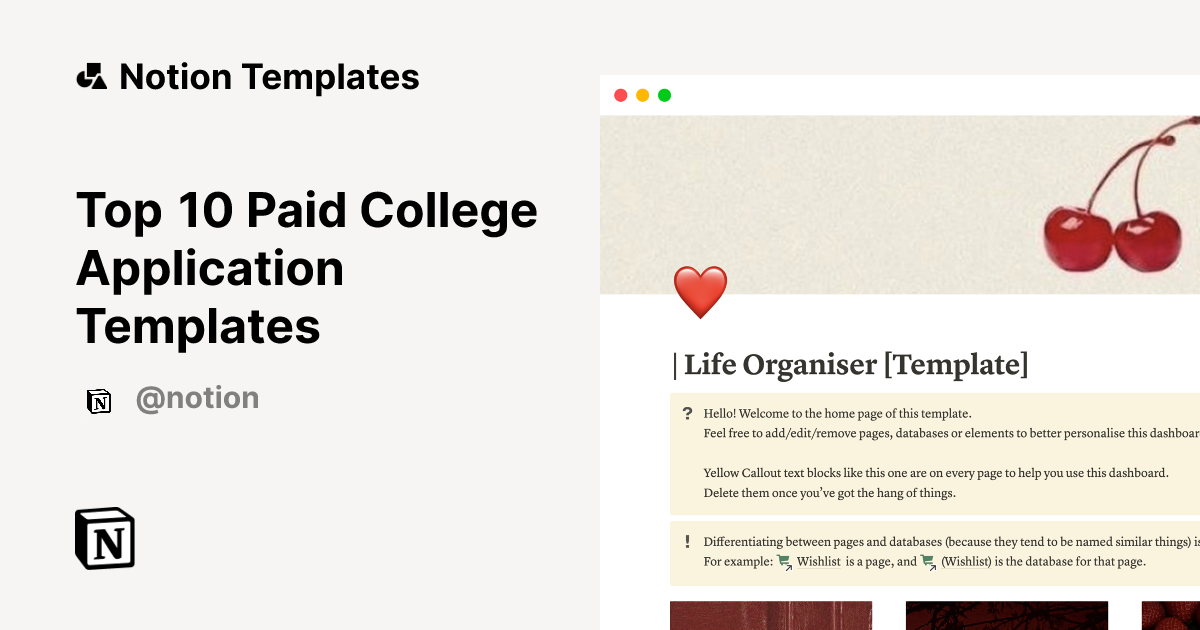This screenshot has height=630, width=1200.
Task: Click the shopping cart icon before Wishlist
Action: pyautogui.click(x=785, y=562)
